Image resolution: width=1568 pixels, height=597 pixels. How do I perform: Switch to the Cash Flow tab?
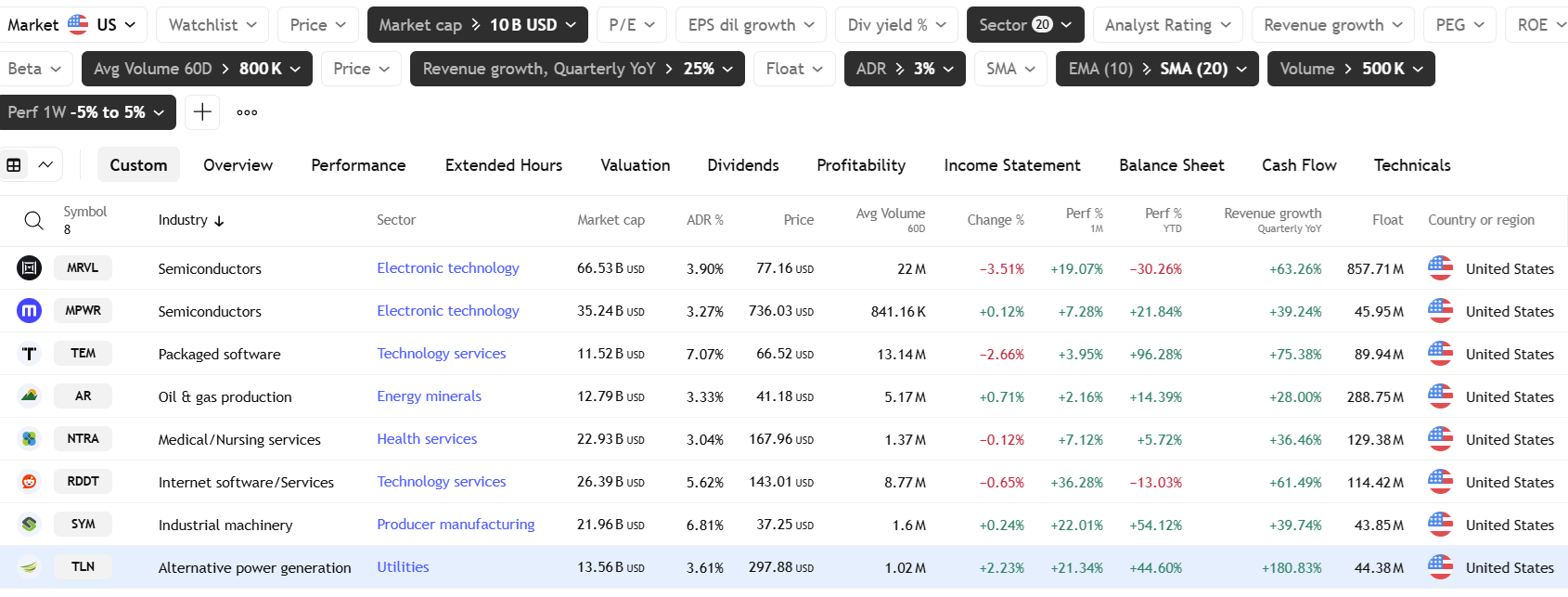tap(1299, 165)
